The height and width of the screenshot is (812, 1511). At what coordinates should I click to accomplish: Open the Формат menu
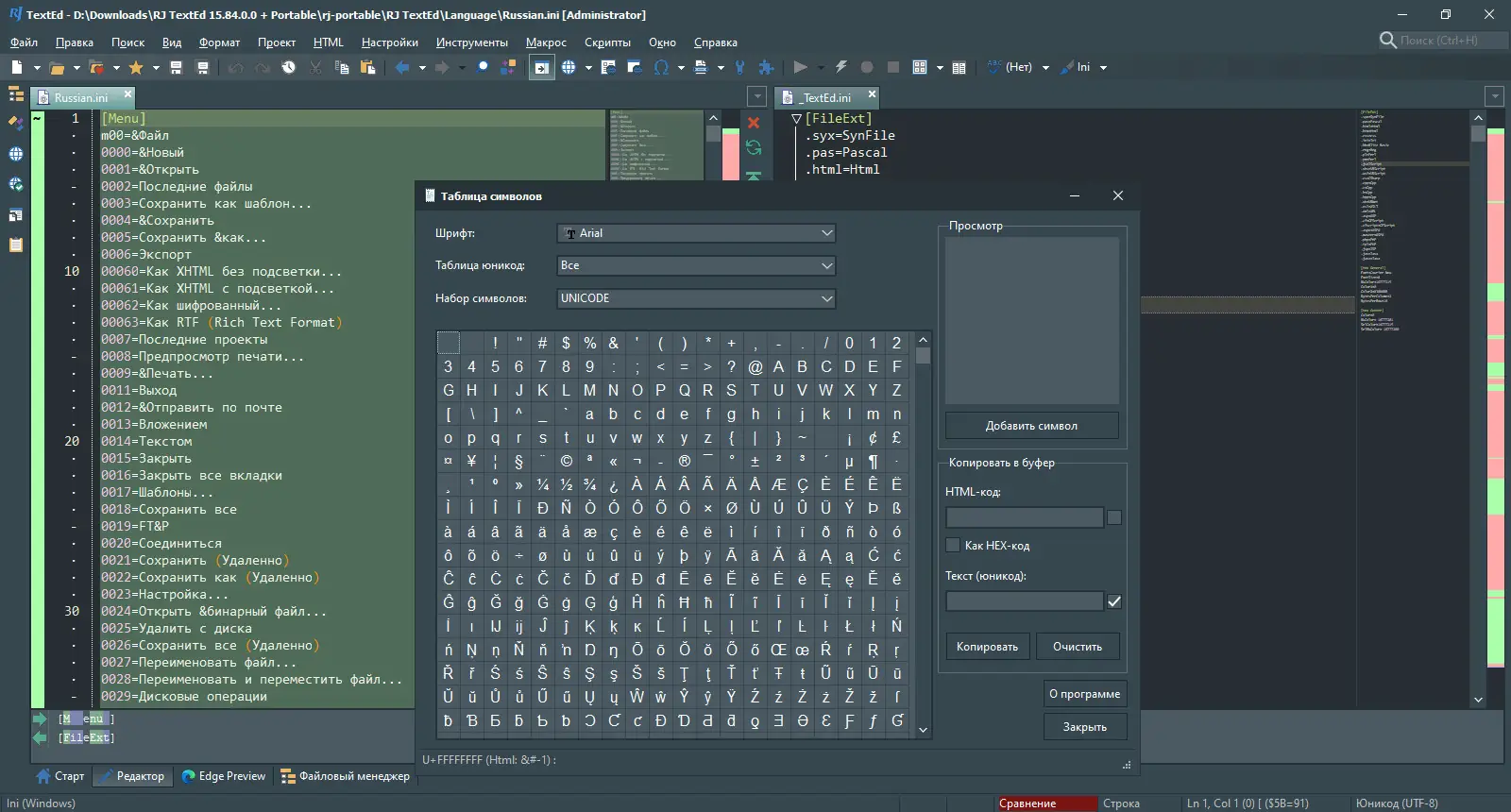pos(219,42)
